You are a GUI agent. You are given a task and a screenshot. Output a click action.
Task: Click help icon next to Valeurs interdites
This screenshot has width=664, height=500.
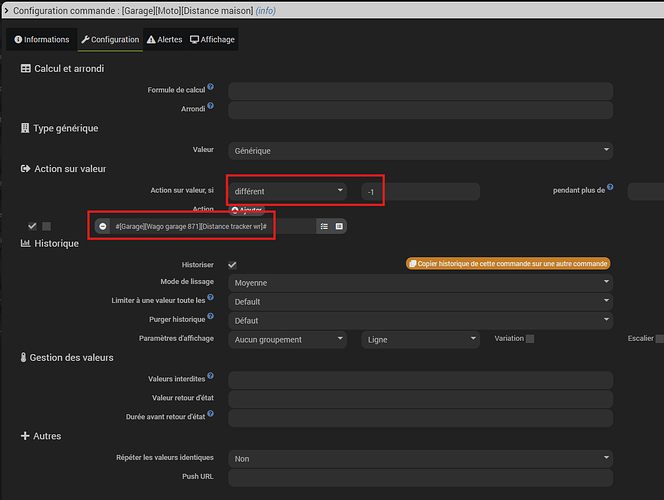tap(211, 377)
